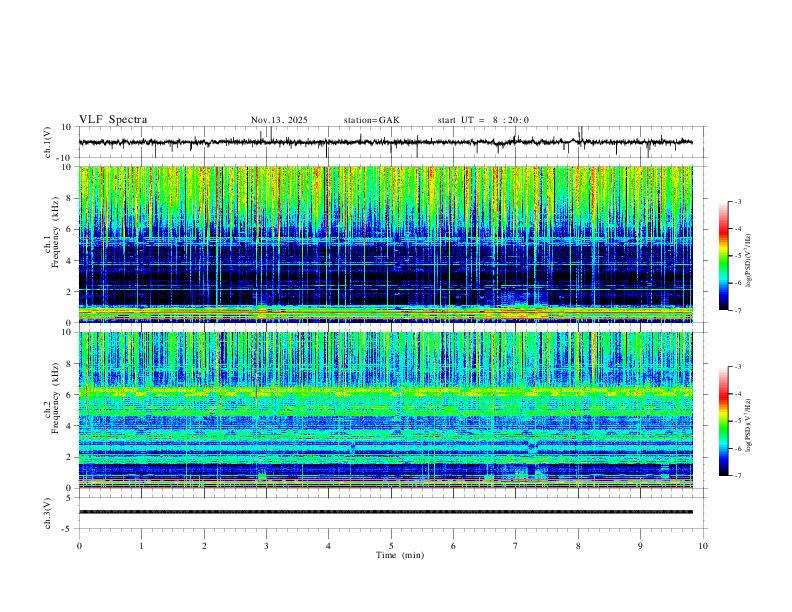
Task: Click the log(PSD) label beside ch.1 colorbar
Action: [x=748, y=261]
